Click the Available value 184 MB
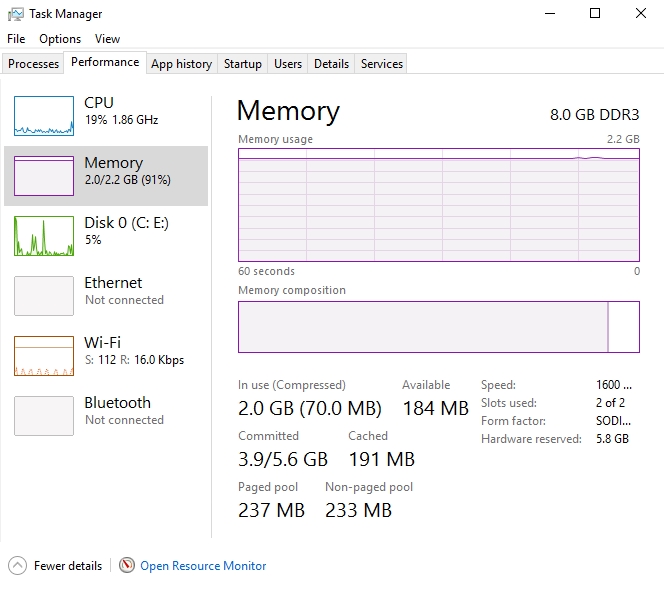Viewport: 664px width, 590px height. (436, 408)
